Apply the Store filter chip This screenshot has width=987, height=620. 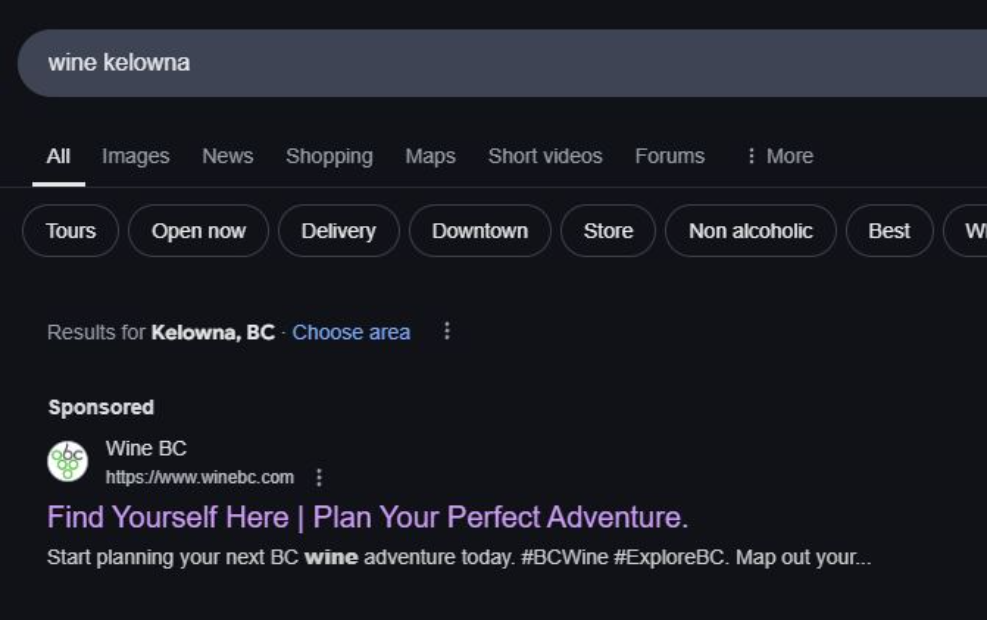tap(608, 231)
